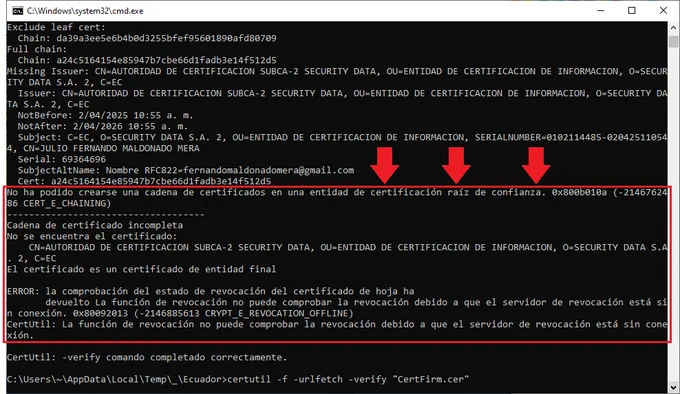Click the 'Cert: a24c5164154e85947b7cbe66d1fadb3e14f512d5' line
The image size is (680, 394).
click(x=144, y=181)
